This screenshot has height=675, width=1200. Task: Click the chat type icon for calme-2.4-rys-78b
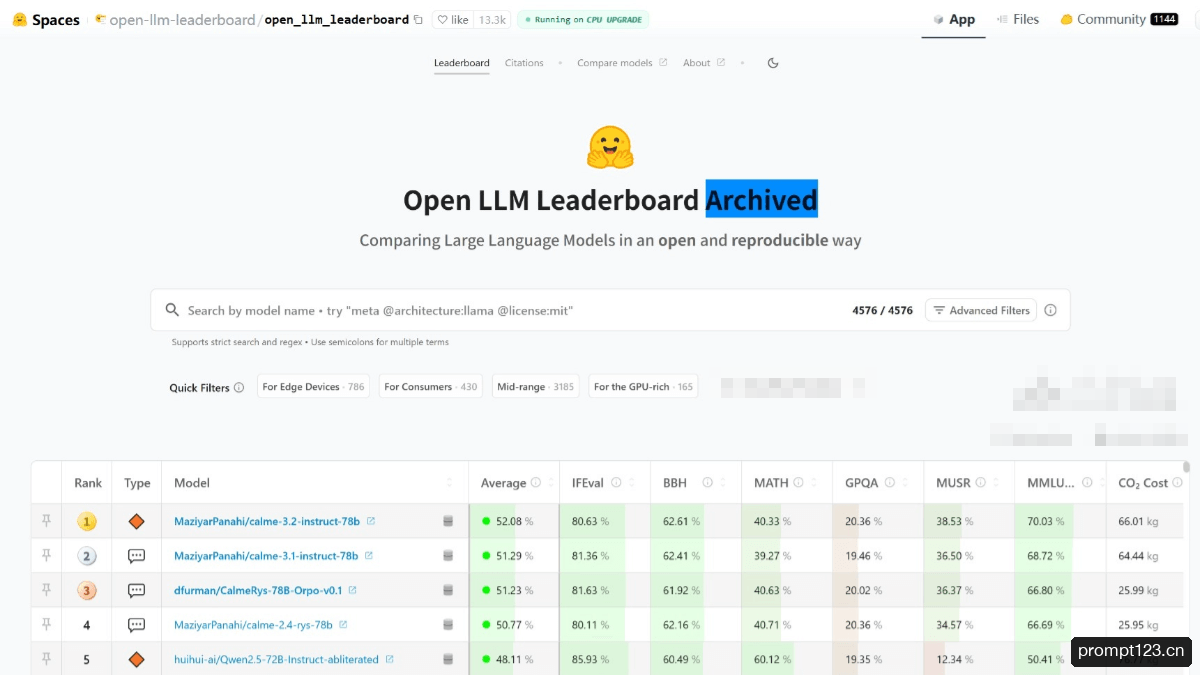(x=137, y=625)
